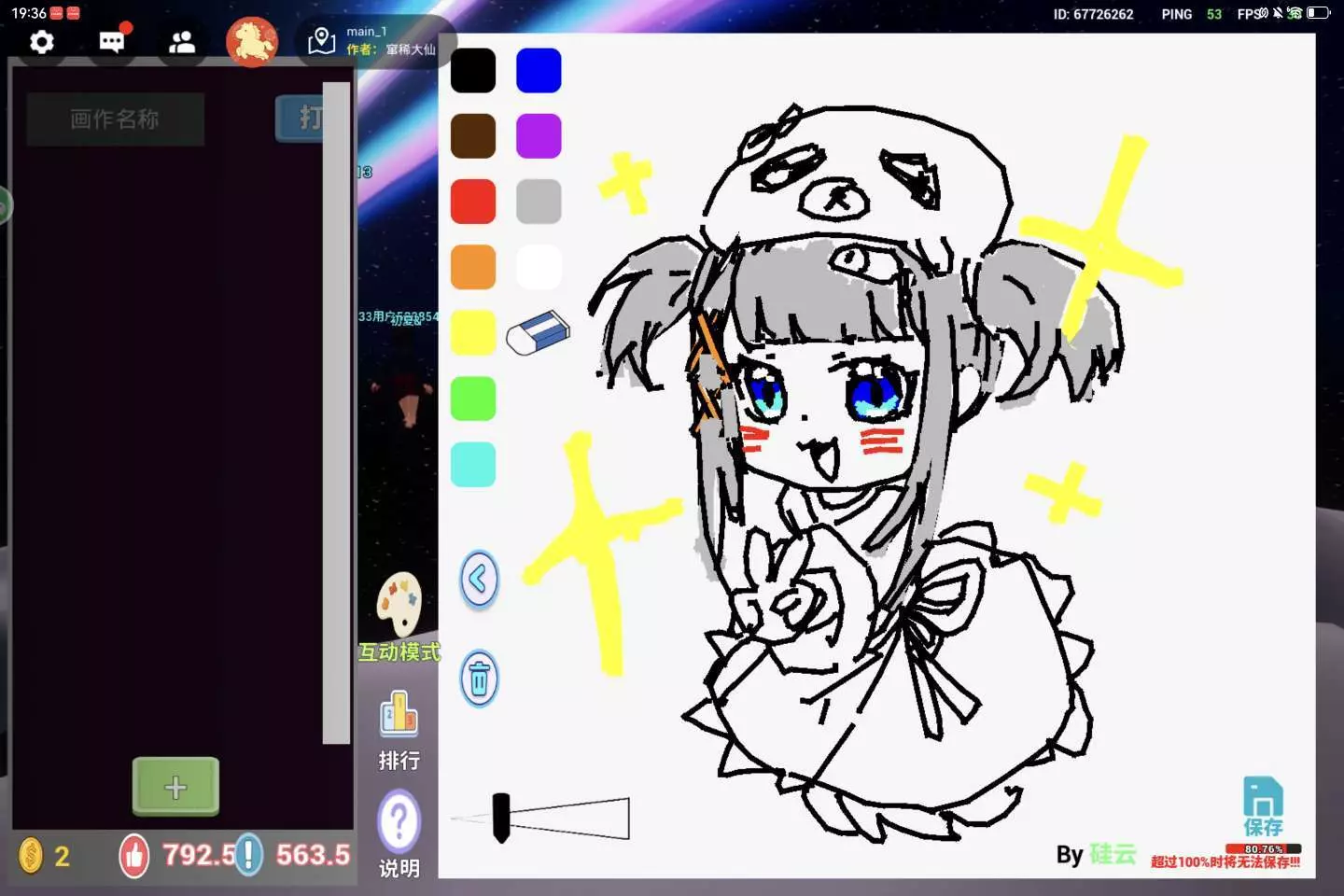
Task: Pick the yellow color swatch
Action: pos(473,333)
